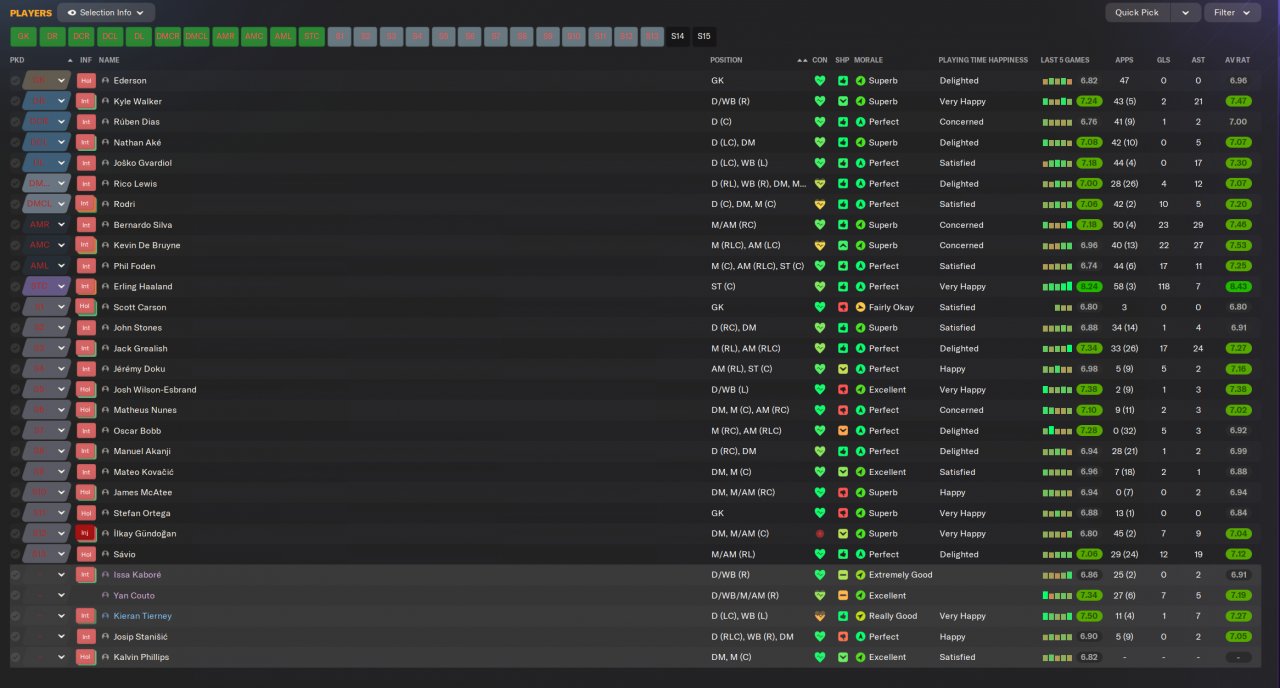
Task: Click the sort arrows beside POSITION header
Action: pyautogui.click(x=801, y=60)
